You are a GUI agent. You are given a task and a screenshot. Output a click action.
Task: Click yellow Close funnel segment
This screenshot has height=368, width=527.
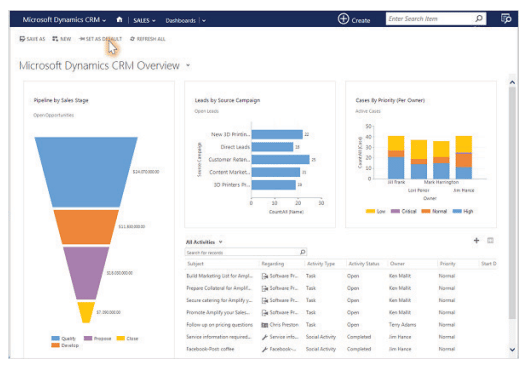(x=86, y=312)
